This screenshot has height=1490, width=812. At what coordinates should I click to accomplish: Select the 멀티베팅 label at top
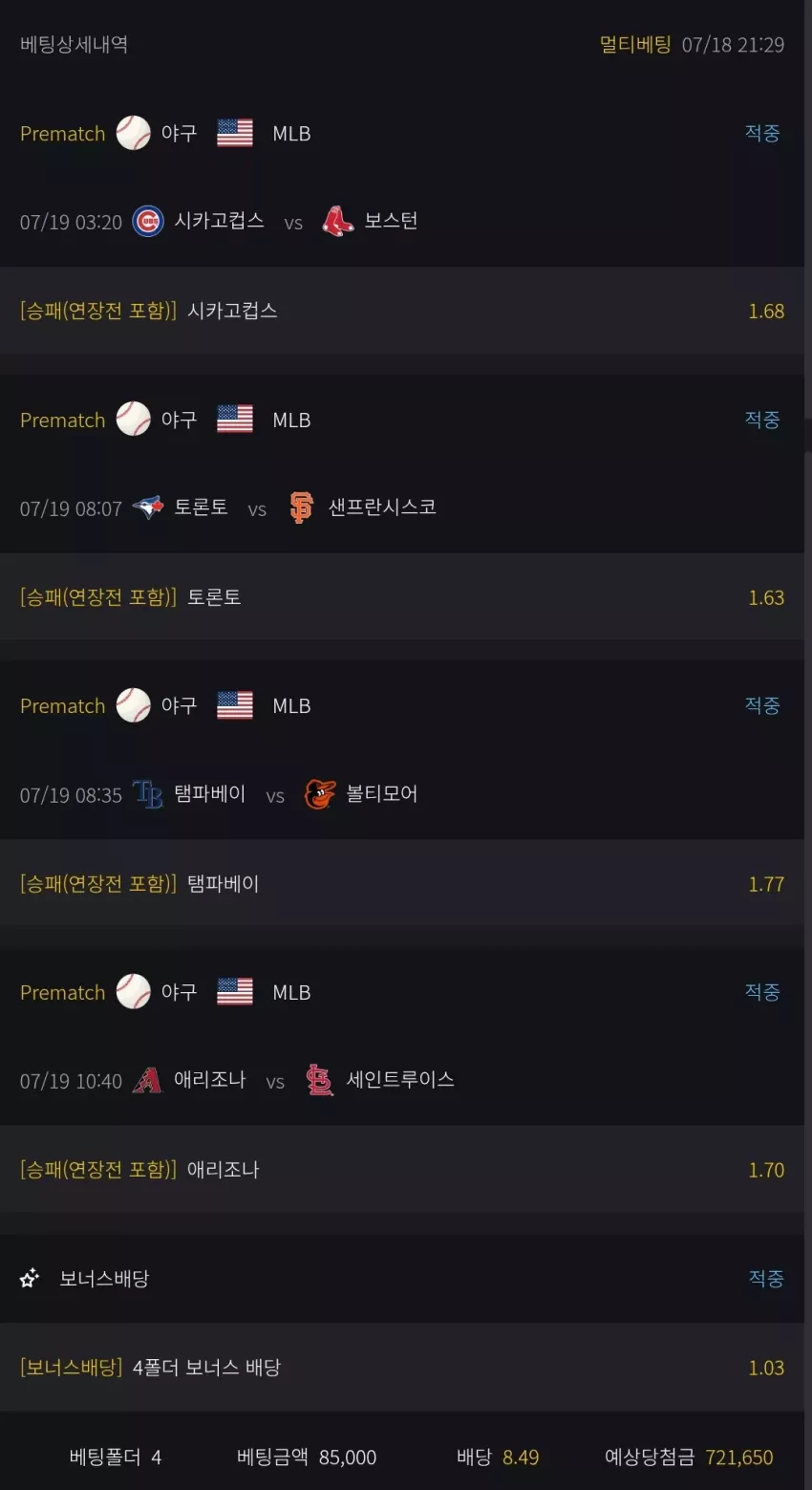(x=635, y=44)
